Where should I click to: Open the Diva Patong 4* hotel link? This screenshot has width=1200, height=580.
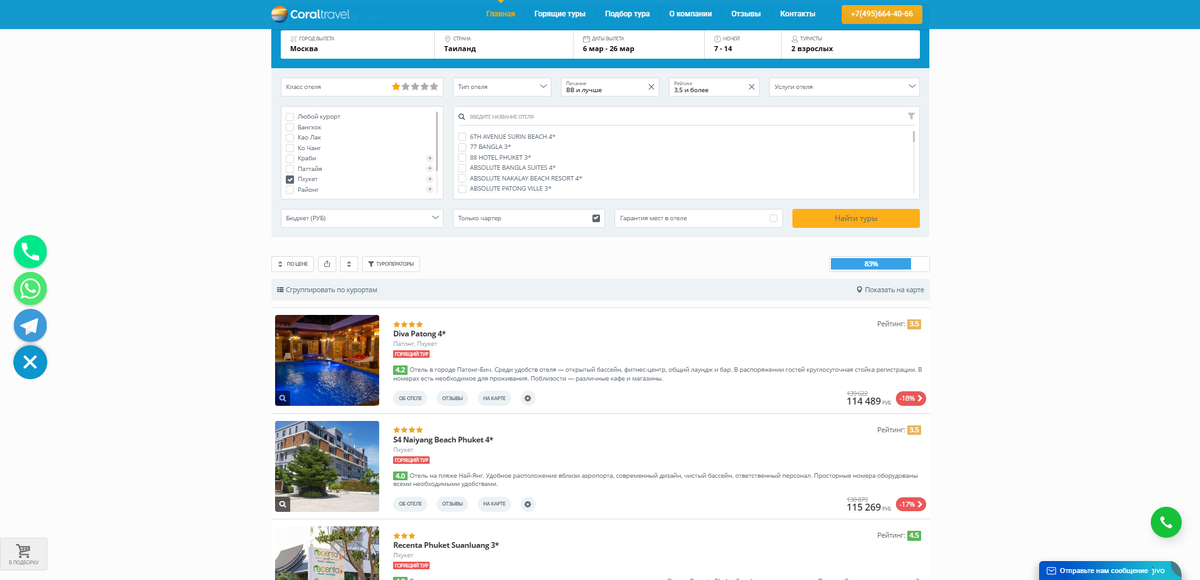click(x=419, y=335)
